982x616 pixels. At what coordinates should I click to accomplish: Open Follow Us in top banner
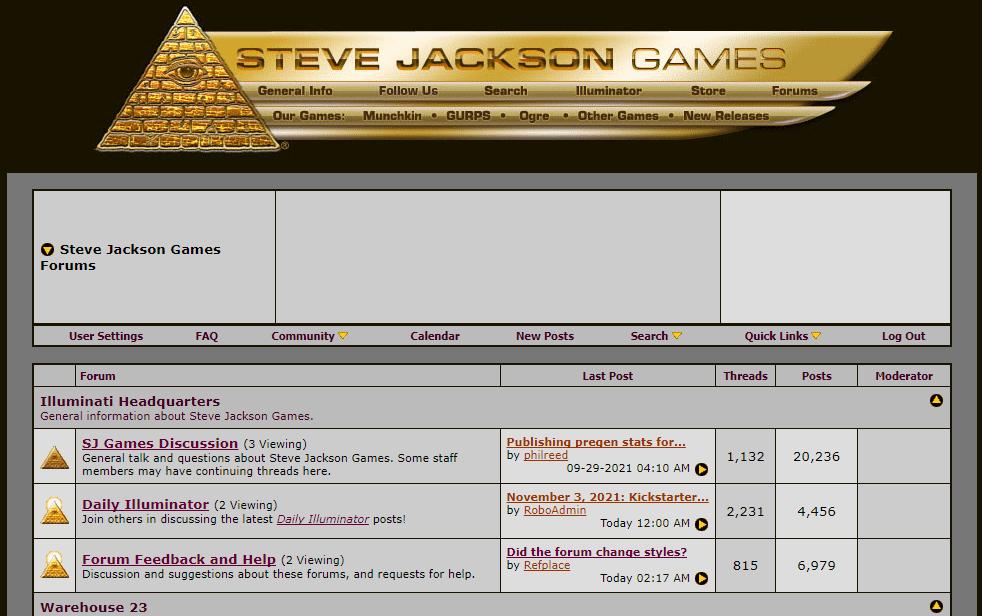pyautogui.click(x=408, y=91)
